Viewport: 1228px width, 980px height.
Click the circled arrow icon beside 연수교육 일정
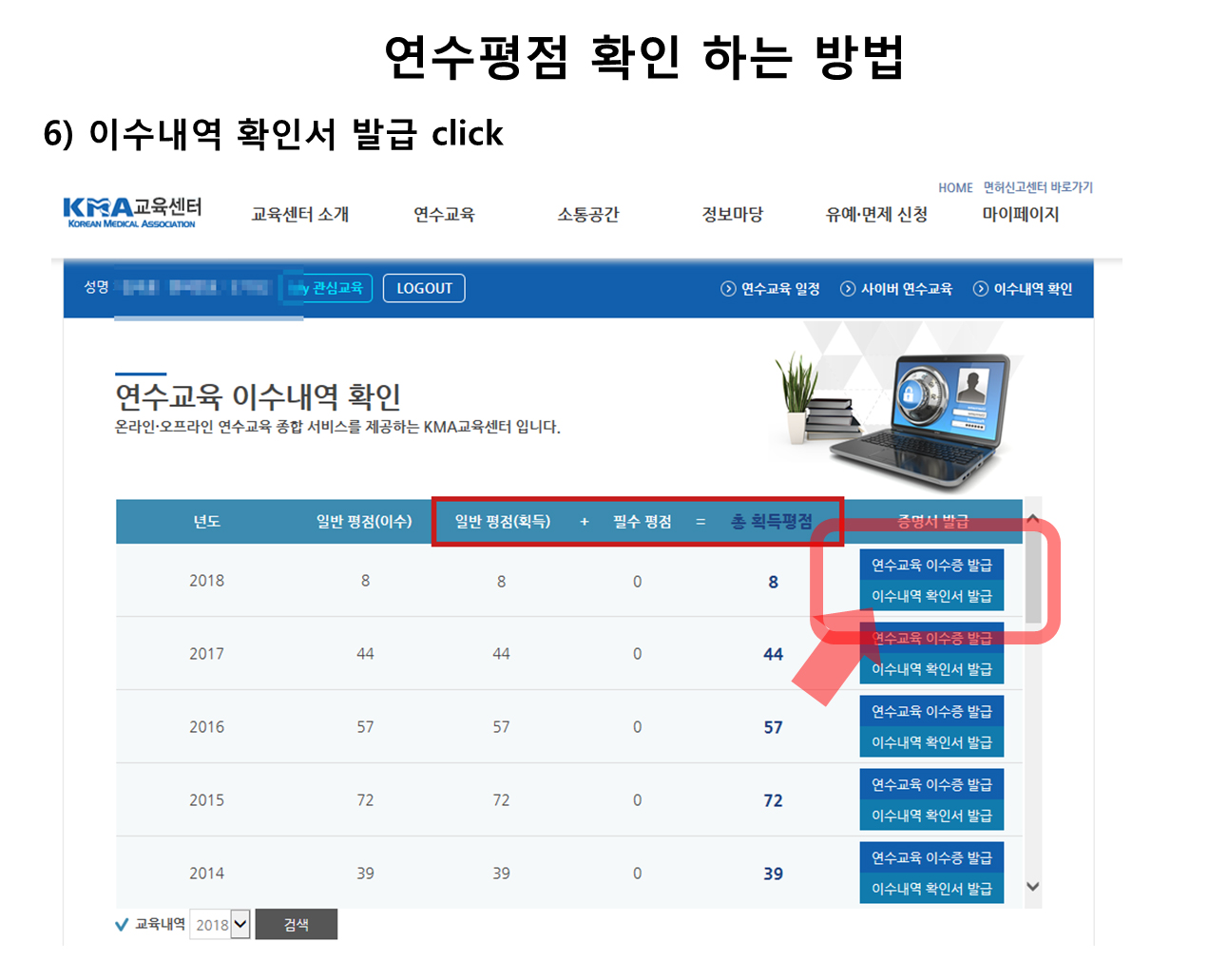click(x=728, y=289)
